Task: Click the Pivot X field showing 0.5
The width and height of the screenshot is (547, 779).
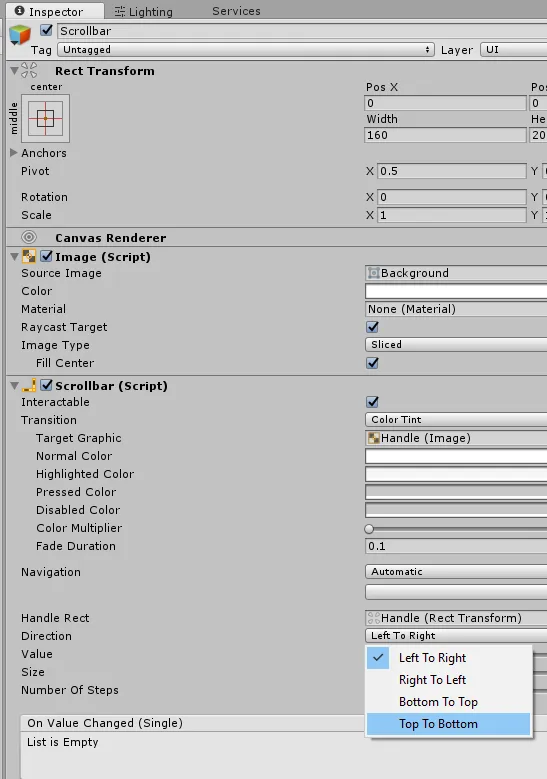Action: pos(452,171)
